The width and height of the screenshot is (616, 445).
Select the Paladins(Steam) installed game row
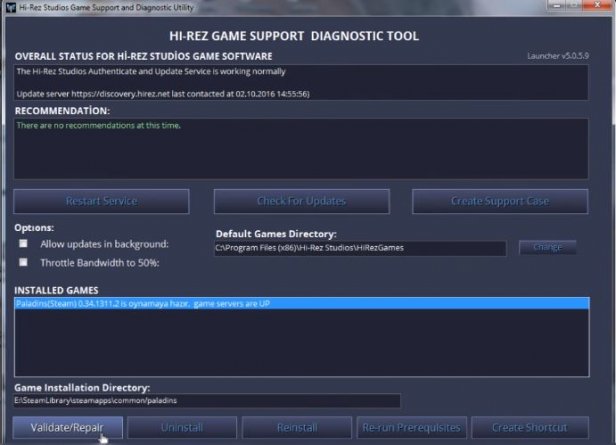(302, 304)
